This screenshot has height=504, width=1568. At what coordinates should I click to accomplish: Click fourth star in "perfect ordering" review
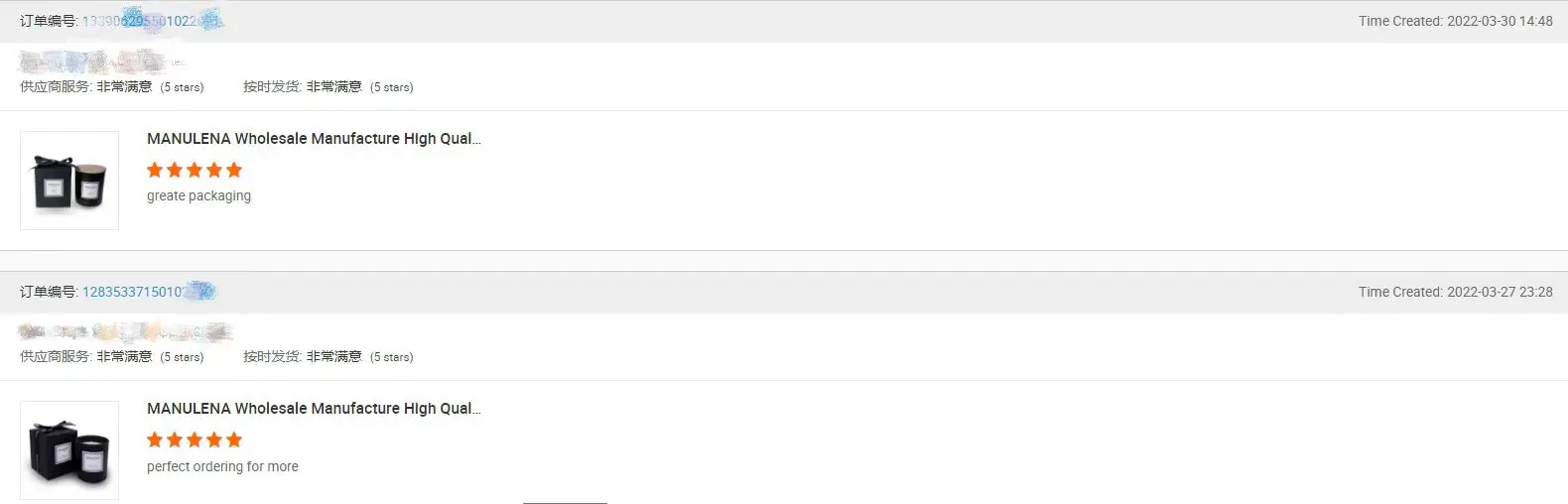point(214,440)
